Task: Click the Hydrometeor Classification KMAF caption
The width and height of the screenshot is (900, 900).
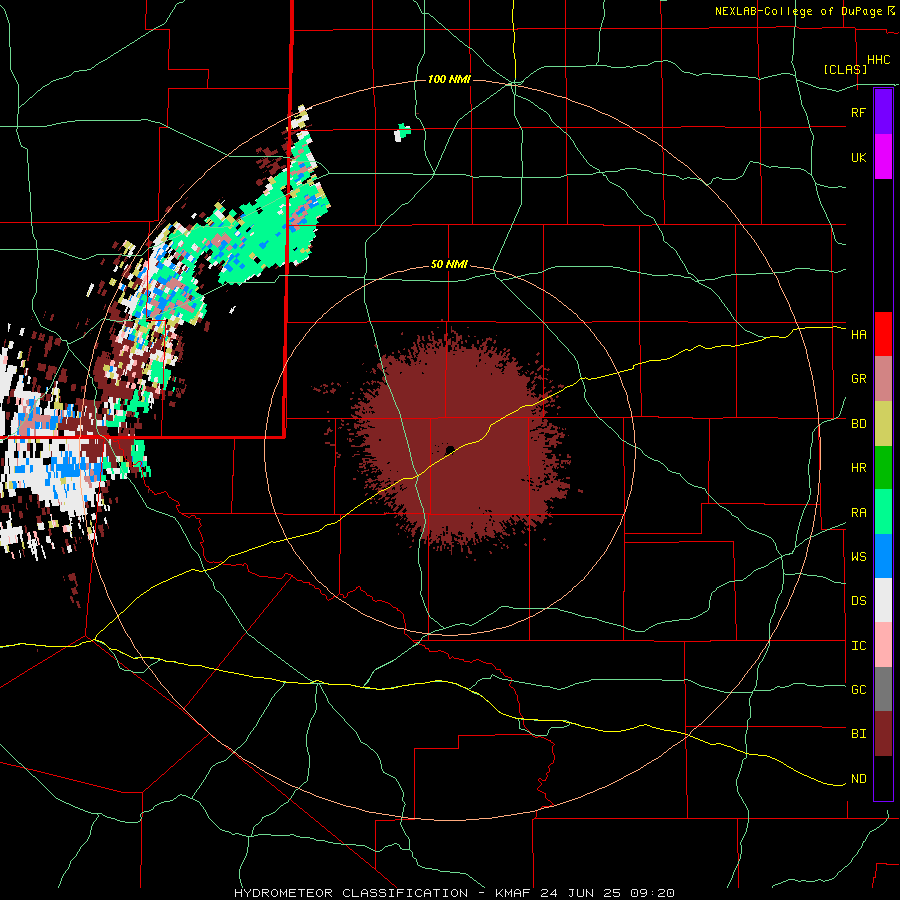Action: (x=454, y=893)
